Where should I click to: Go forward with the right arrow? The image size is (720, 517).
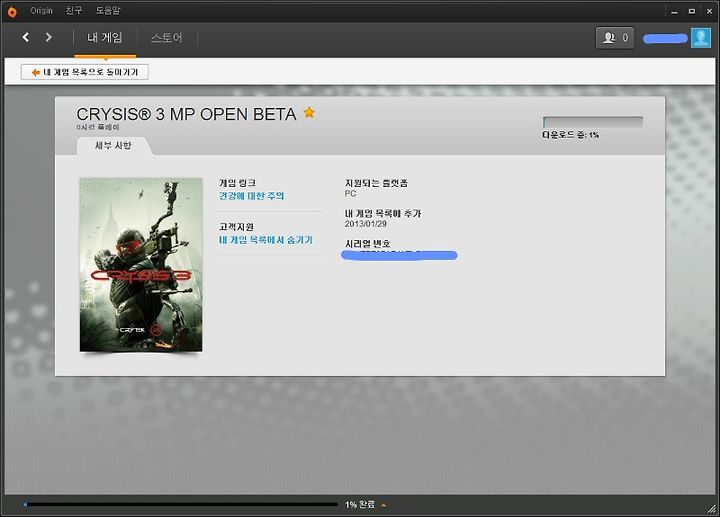[x=48, y=37]
